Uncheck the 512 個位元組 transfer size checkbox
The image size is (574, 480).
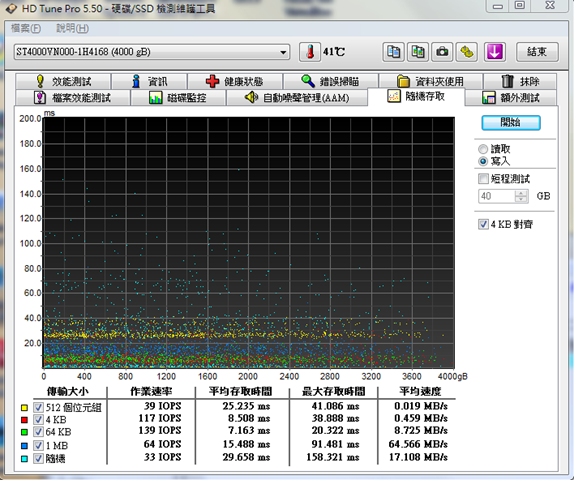(38, 407)
